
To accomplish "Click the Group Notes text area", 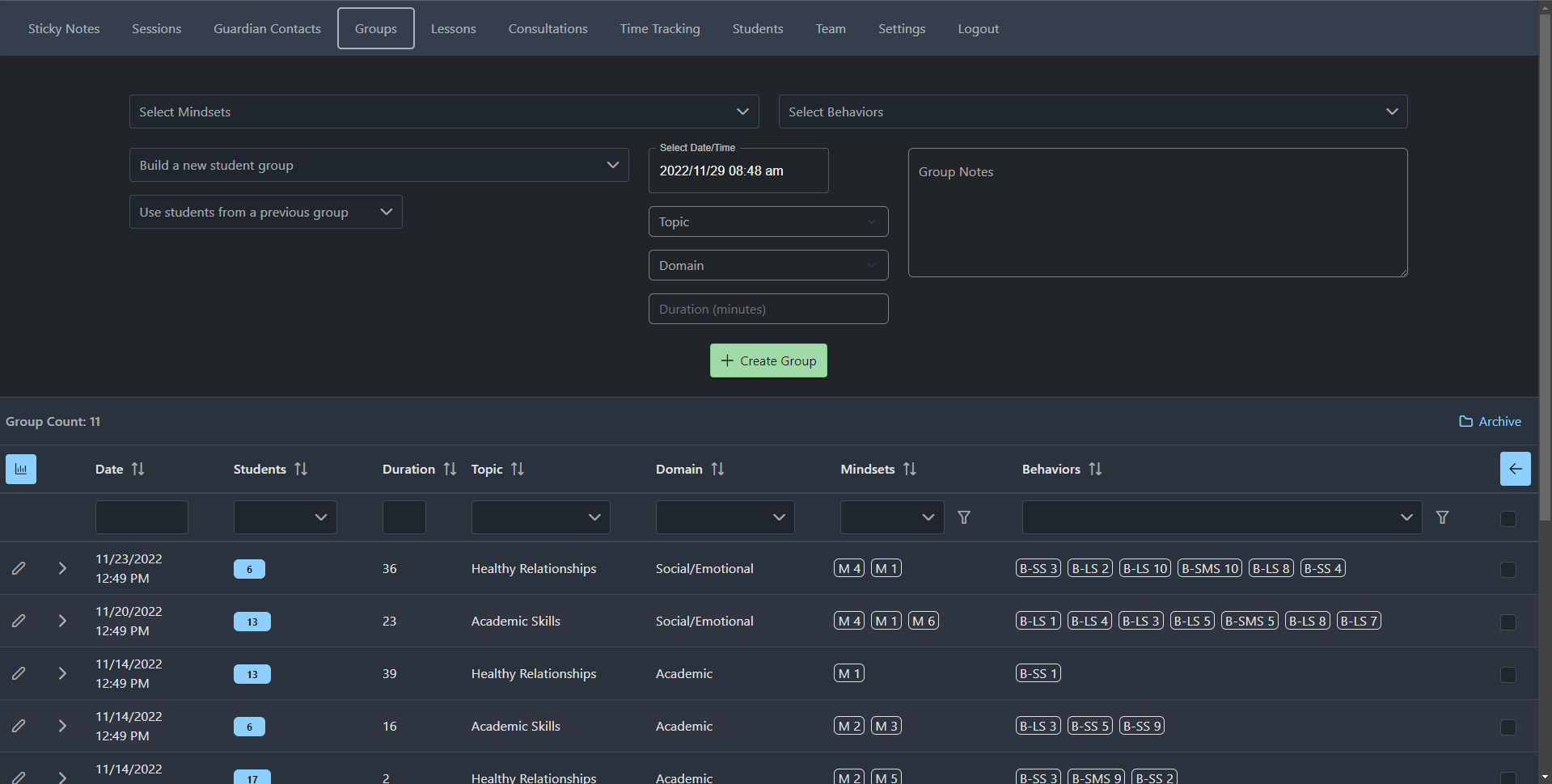I will click(1157, 213).
